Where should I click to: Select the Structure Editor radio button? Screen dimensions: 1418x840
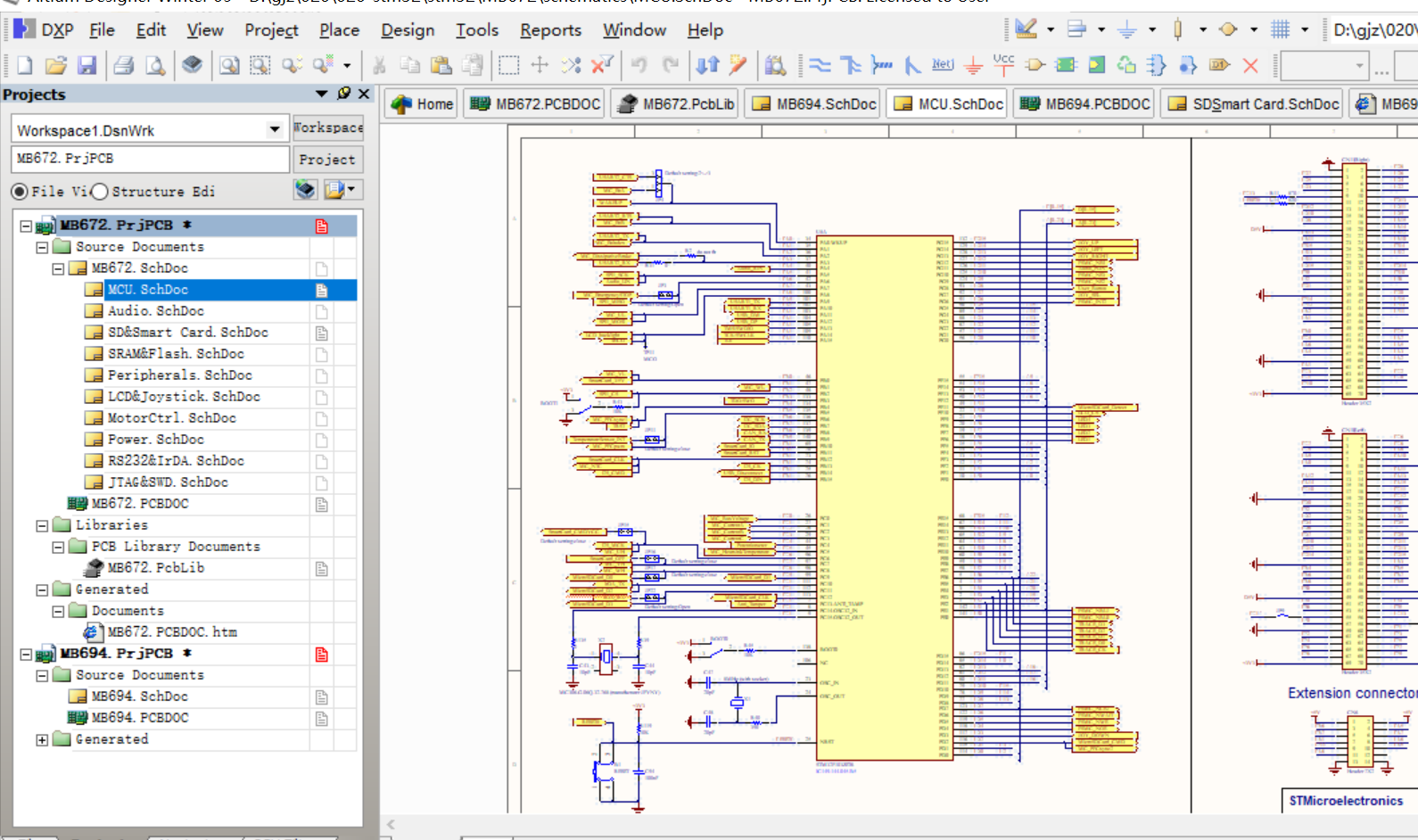pos(100,192)
